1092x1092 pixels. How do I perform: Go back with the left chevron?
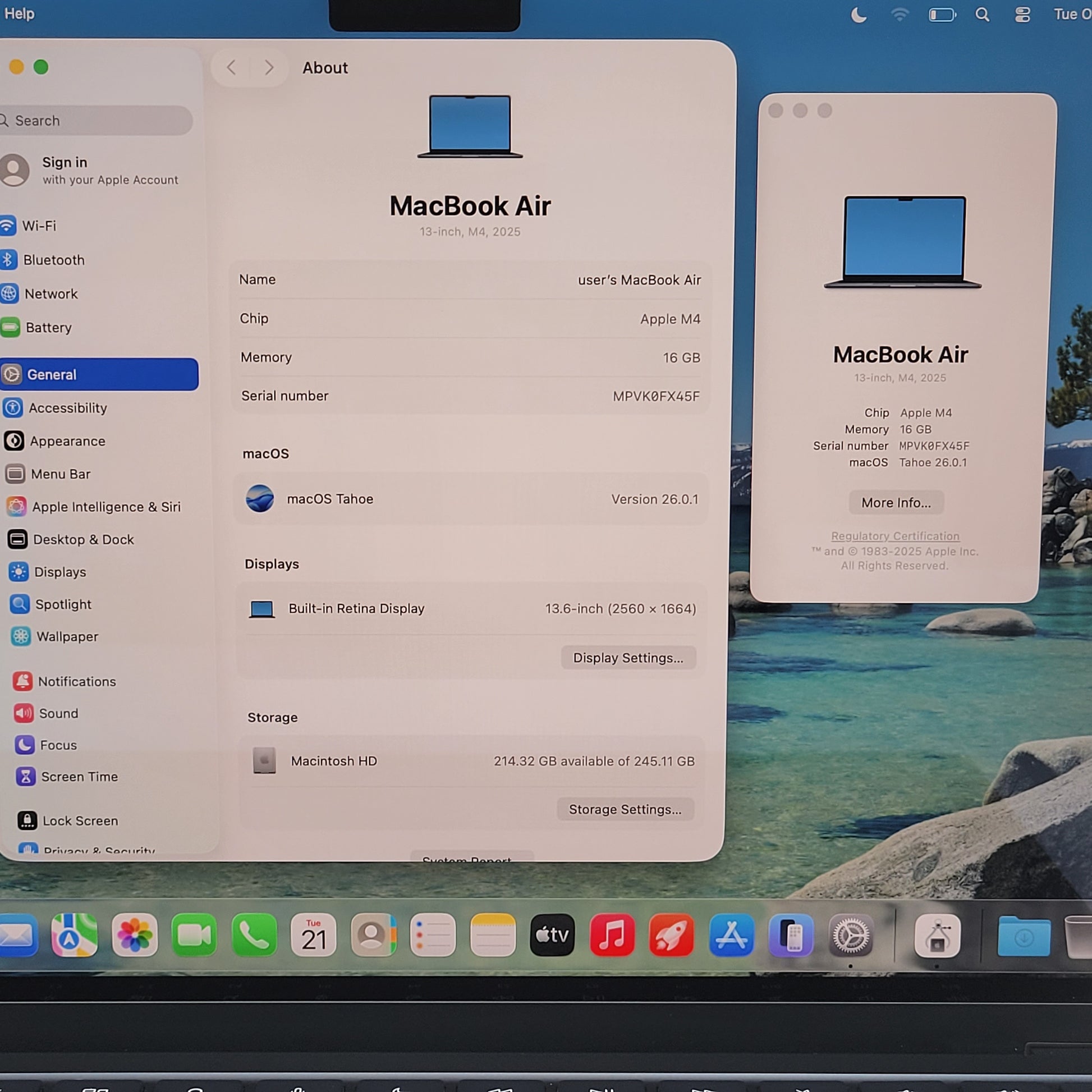click(x=231, y=68)
